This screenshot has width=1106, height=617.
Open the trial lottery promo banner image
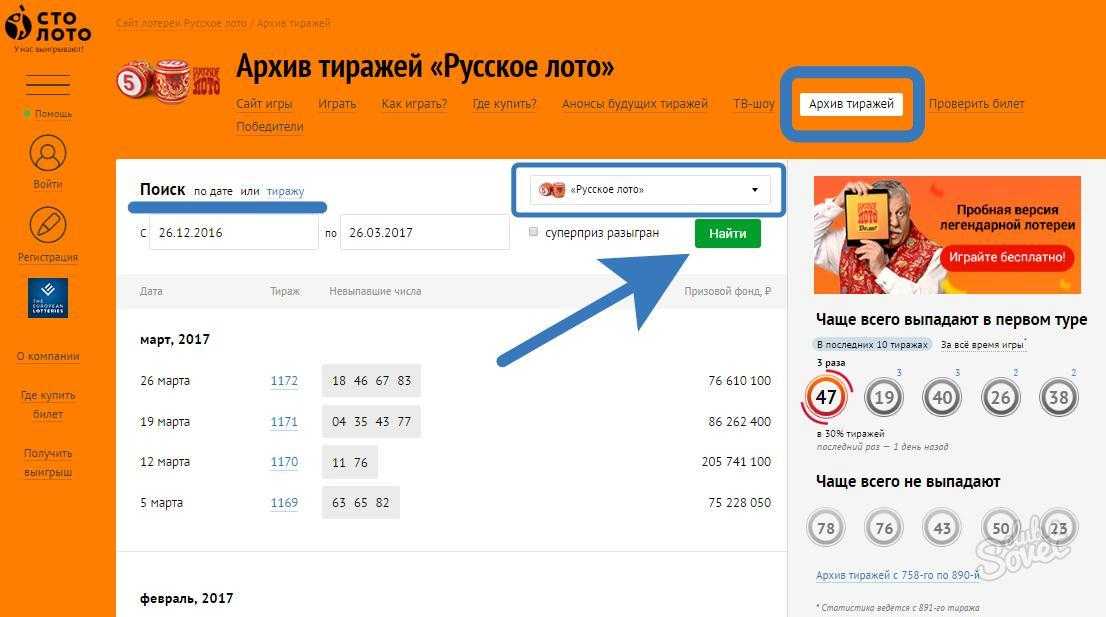coord(947,235)
